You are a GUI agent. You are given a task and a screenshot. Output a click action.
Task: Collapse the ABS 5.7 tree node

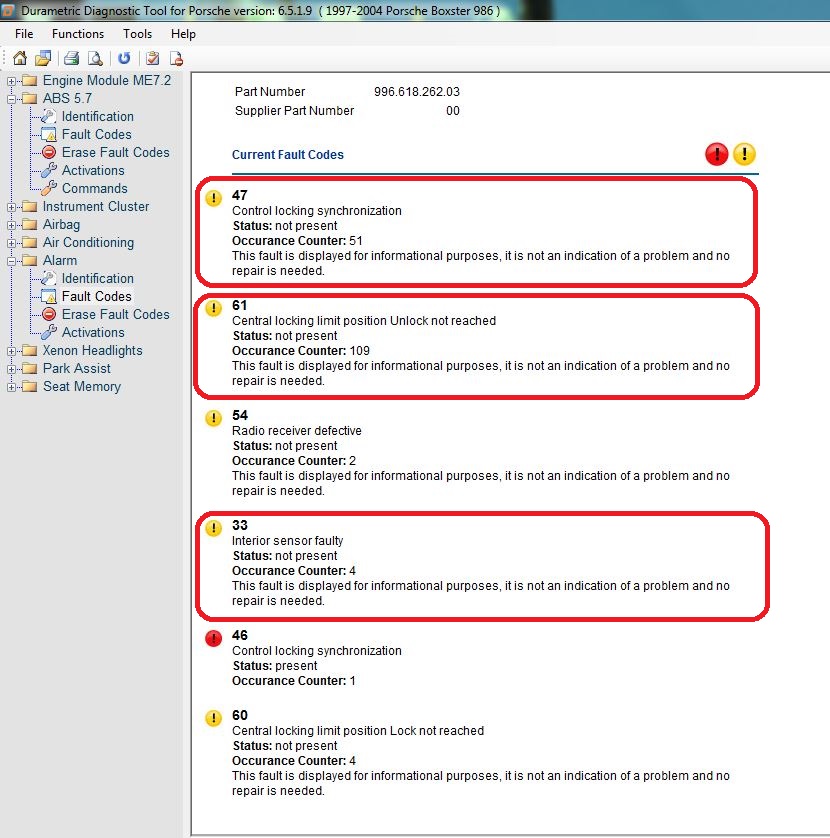(x=11, y=99)
